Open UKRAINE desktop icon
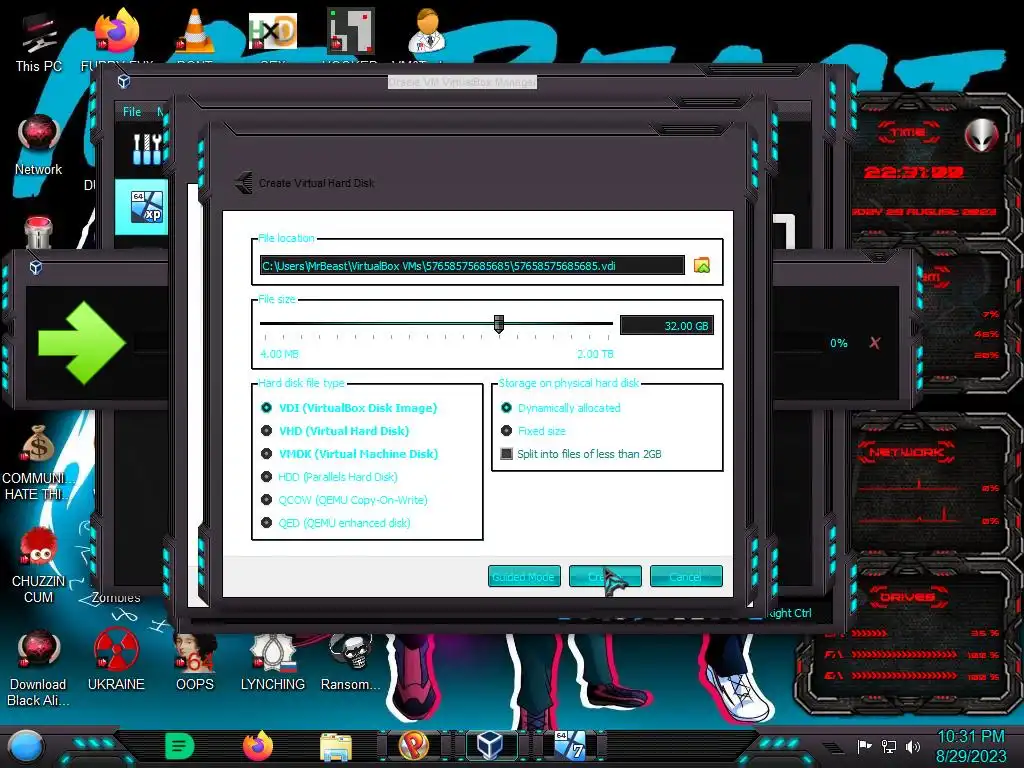 coord(116,660)
